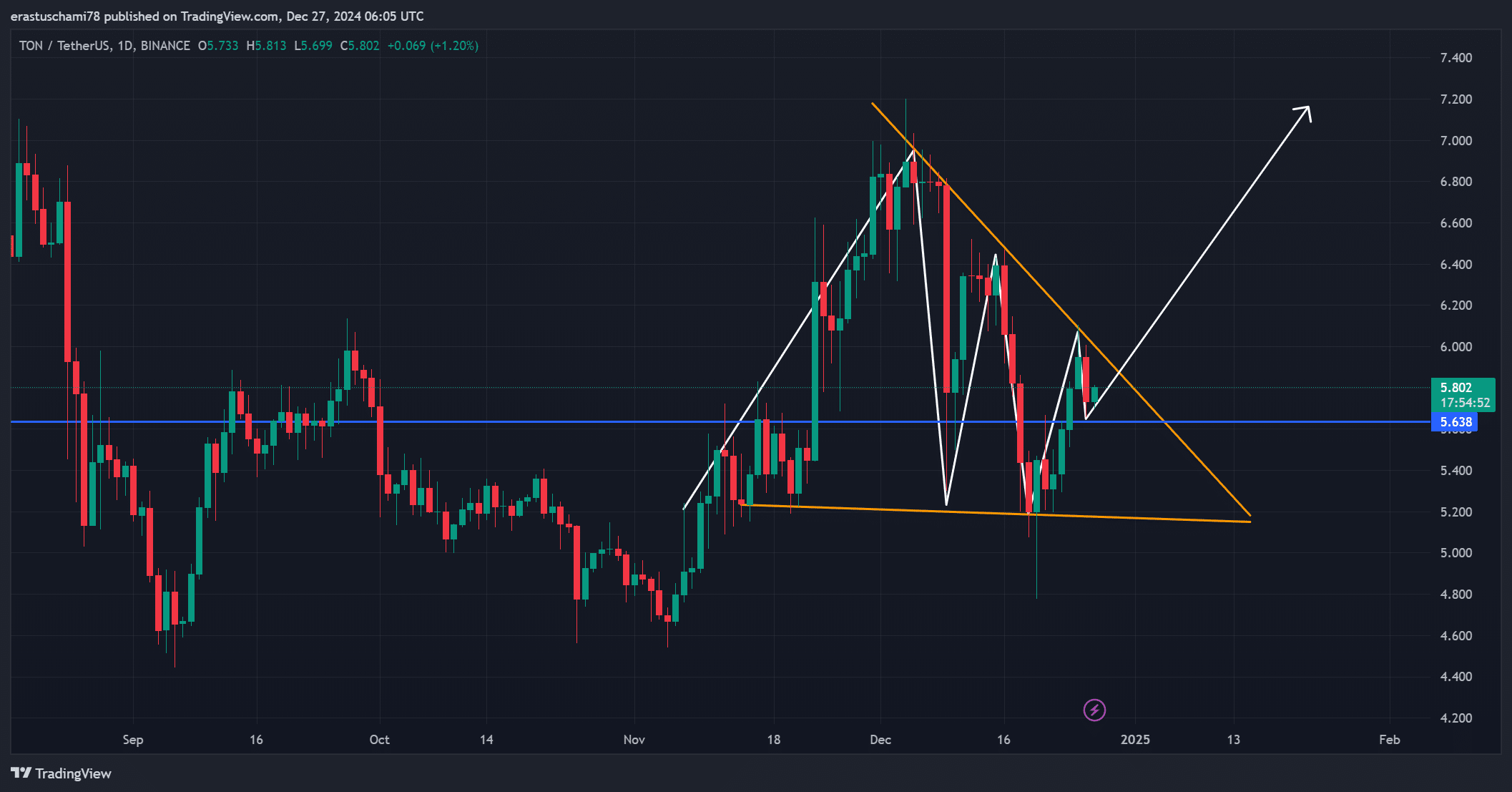Click the green 5.802 current price label
The image size is (1512, 792).
(1456, 387)
